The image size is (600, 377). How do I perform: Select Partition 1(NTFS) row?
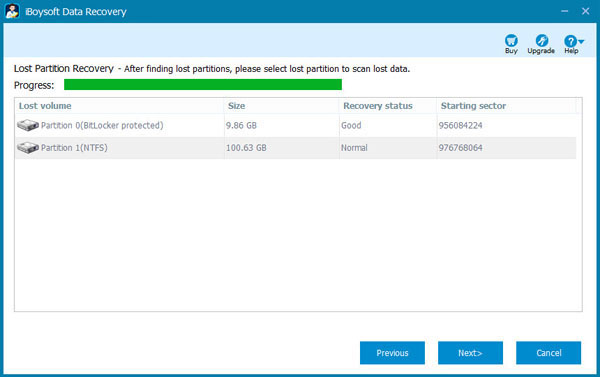[295, 148]
